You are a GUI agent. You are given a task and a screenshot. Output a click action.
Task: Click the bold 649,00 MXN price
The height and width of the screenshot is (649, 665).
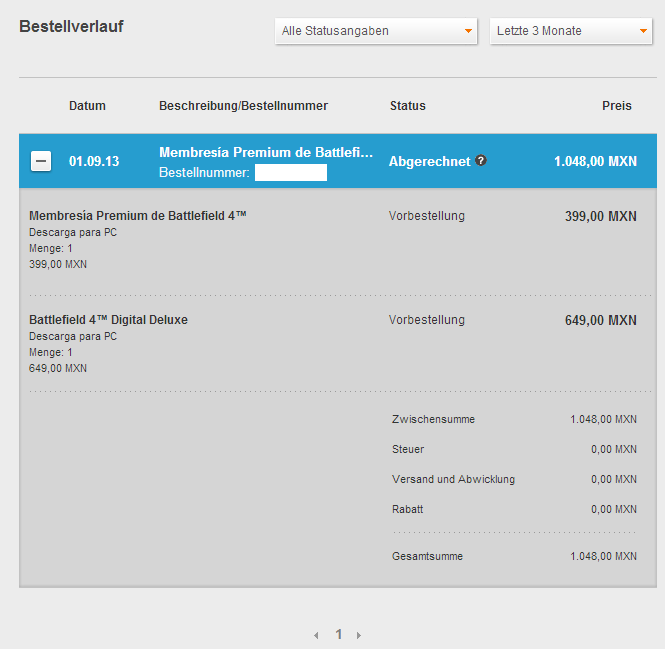click(601, 320)
